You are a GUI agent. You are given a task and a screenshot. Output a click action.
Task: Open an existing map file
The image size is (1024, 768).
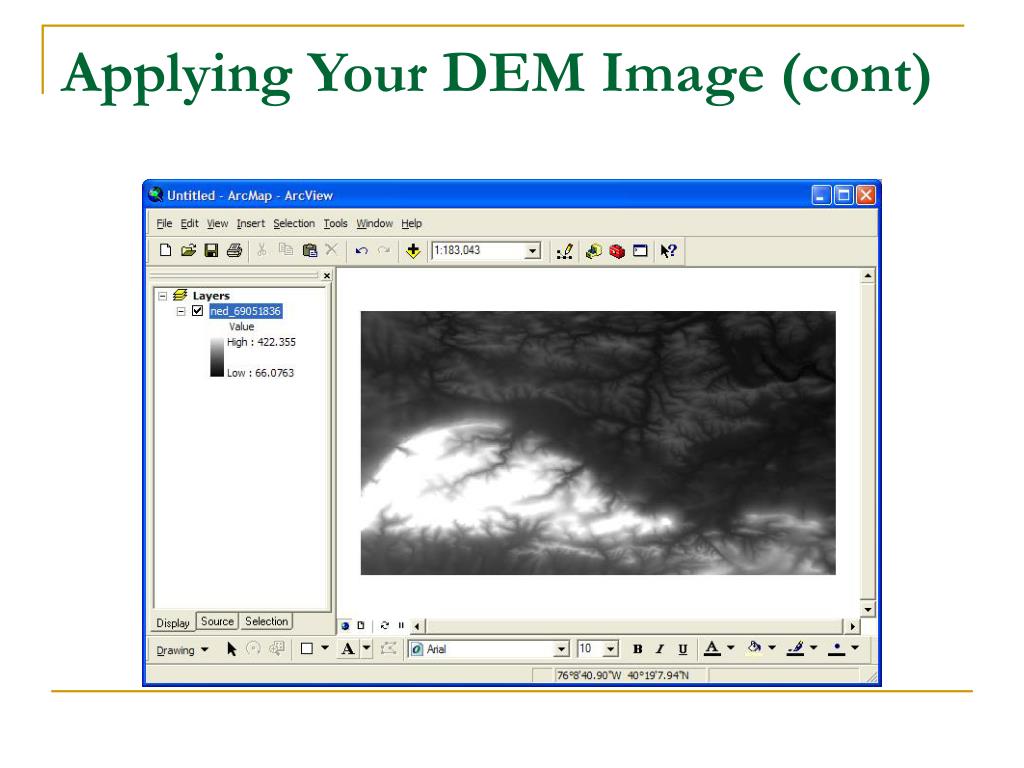[x=188, y=250]
